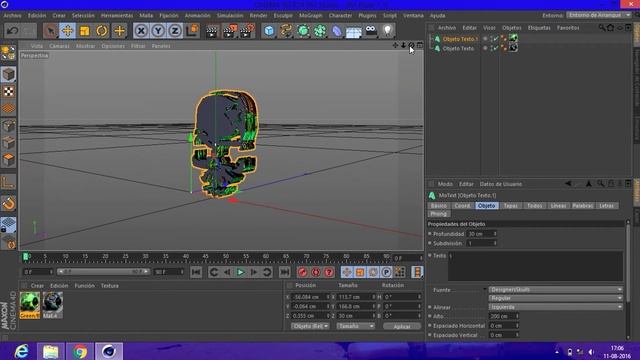Image resolution: width=640 pixels, height=360 pixels.
Task: Select the Green material thumbnail
Action: coord(30,305)
